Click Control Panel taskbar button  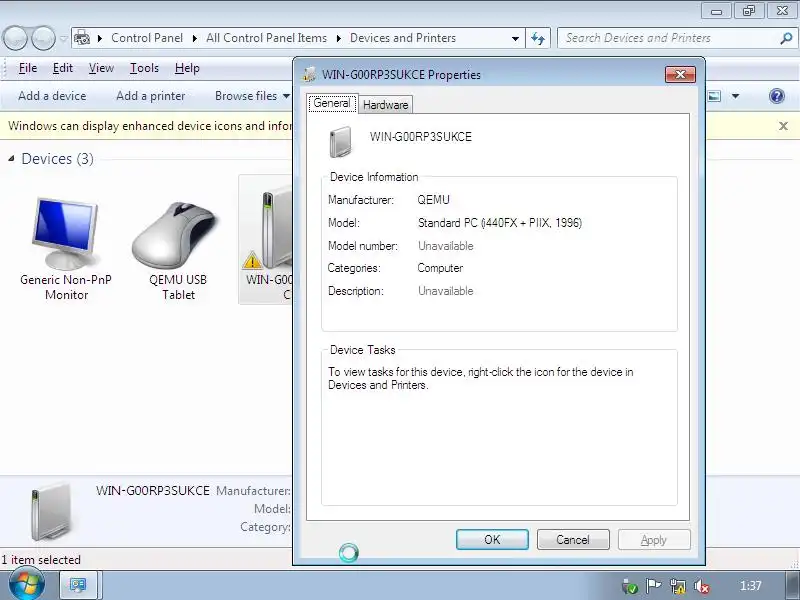[78, 585]
